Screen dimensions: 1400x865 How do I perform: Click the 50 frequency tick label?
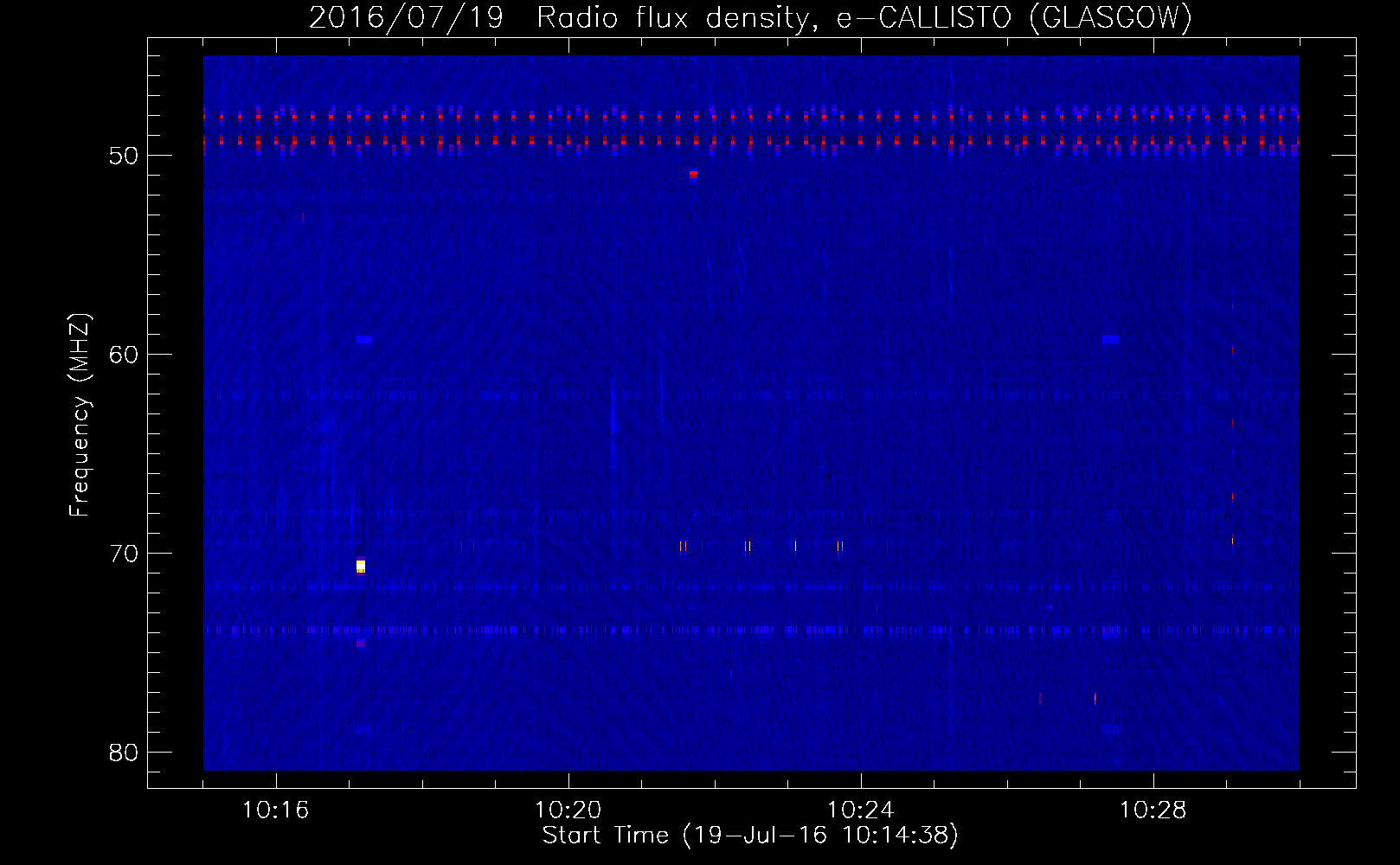[125, 156]
